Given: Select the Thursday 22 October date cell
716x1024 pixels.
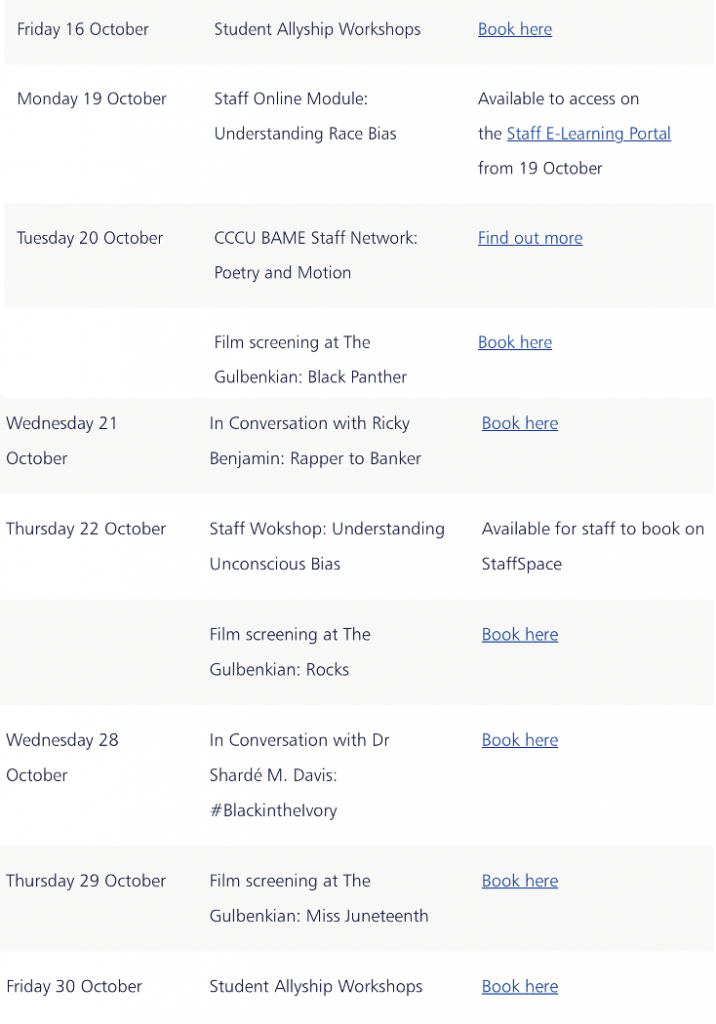Looking at the screenshot, I should tap(86, 529).
